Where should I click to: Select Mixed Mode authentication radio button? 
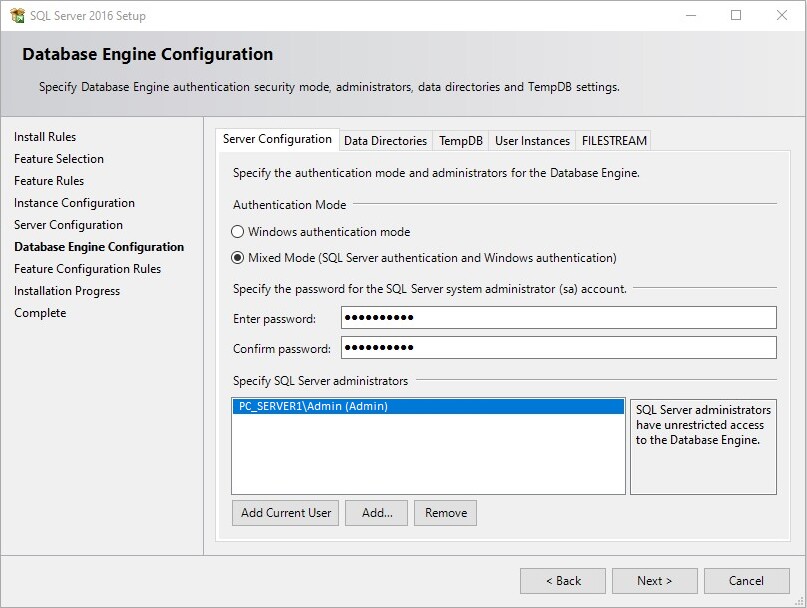tap(238, 258)
